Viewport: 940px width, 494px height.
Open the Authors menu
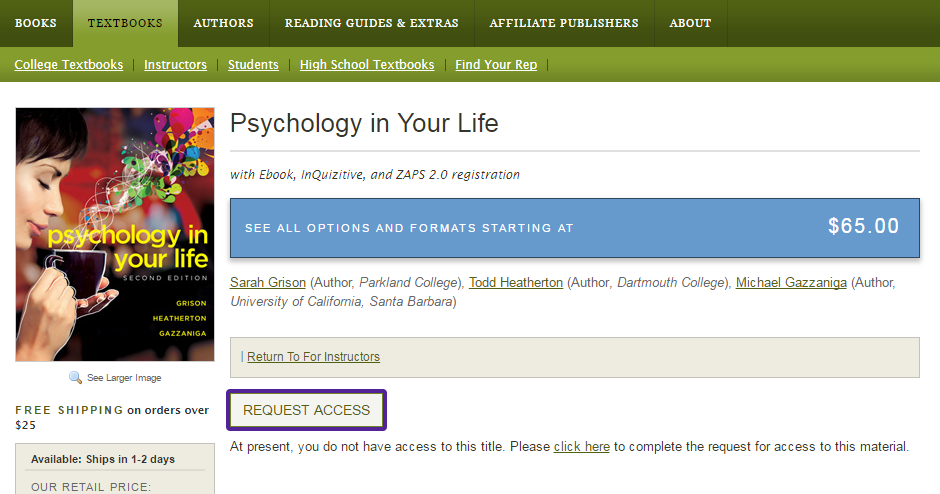coord(224,23)
